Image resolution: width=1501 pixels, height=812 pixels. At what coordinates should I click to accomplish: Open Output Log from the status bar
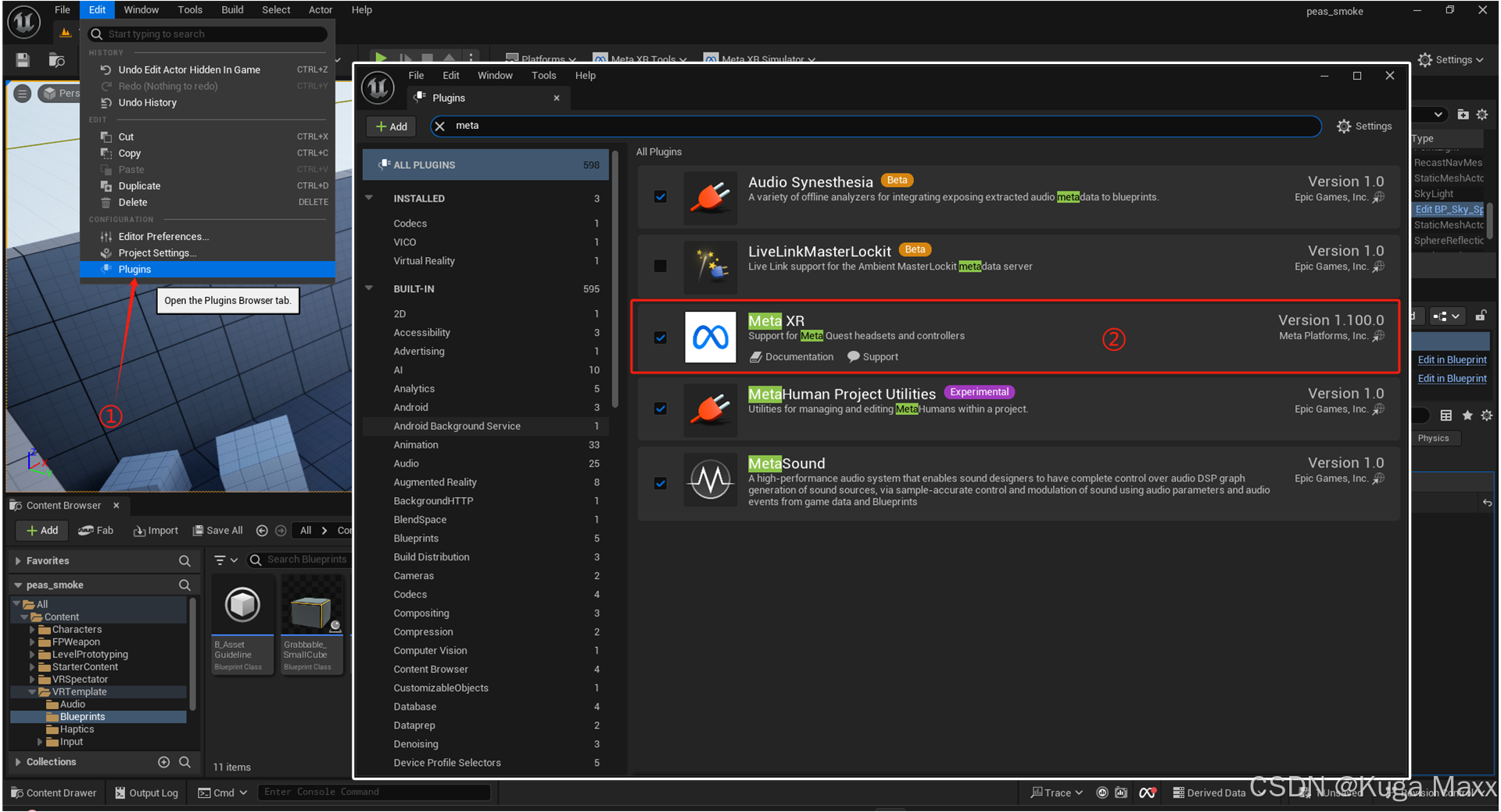point(146,792)
